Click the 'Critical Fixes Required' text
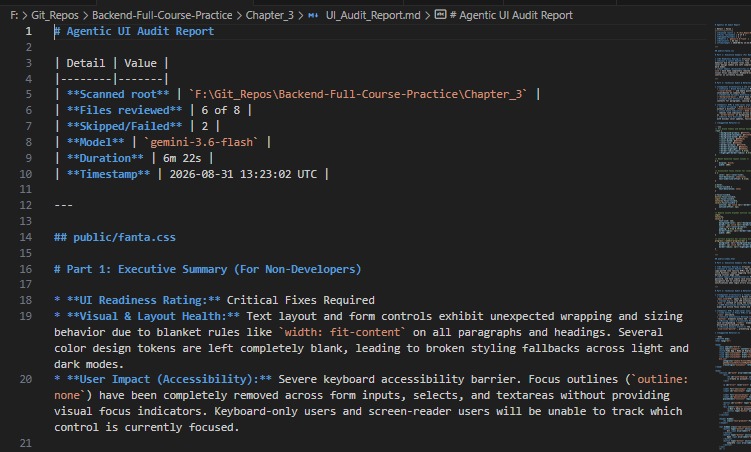This screenshot has height=452, width=751. [301, 300]
